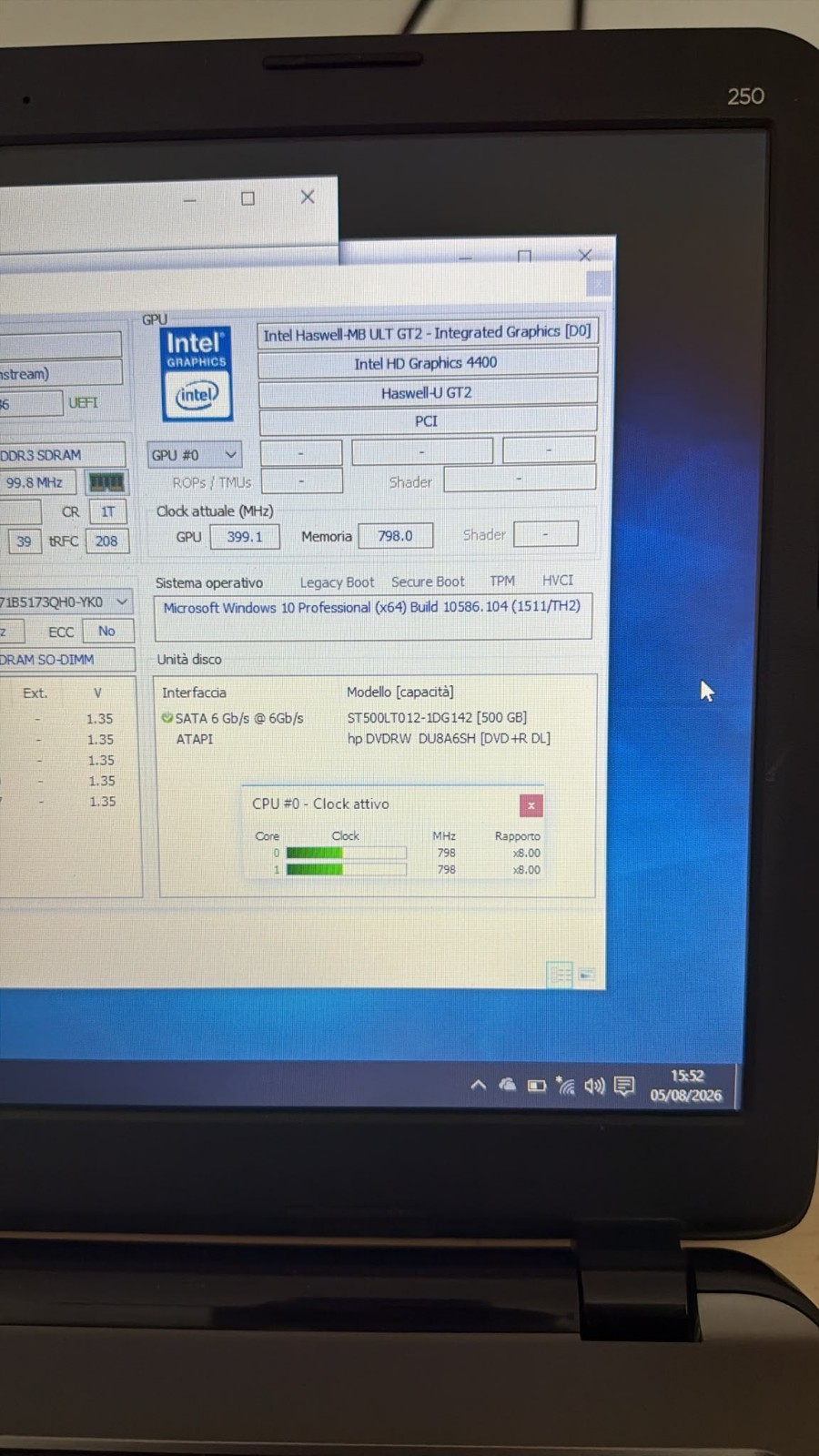Click the Intel Graphics logo
This screenshot has height=1456, width=819.
(x=197, y=374)
